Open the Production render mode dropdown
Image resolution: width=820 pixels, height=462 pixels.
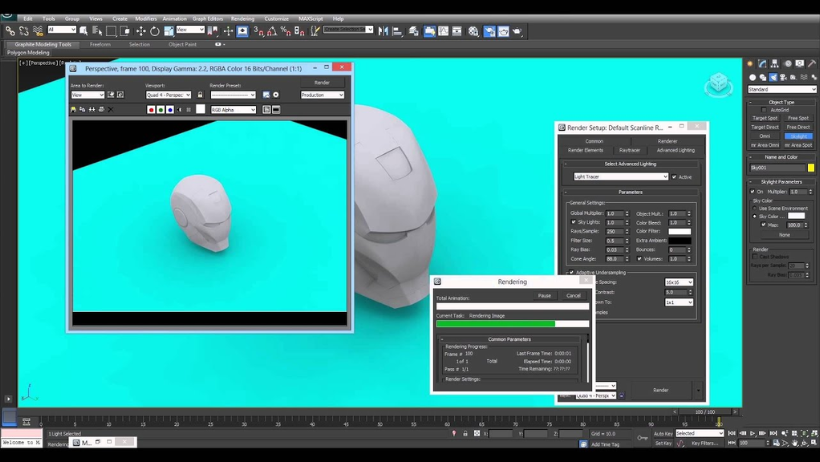pyautogui.click(x=322, y=95)
